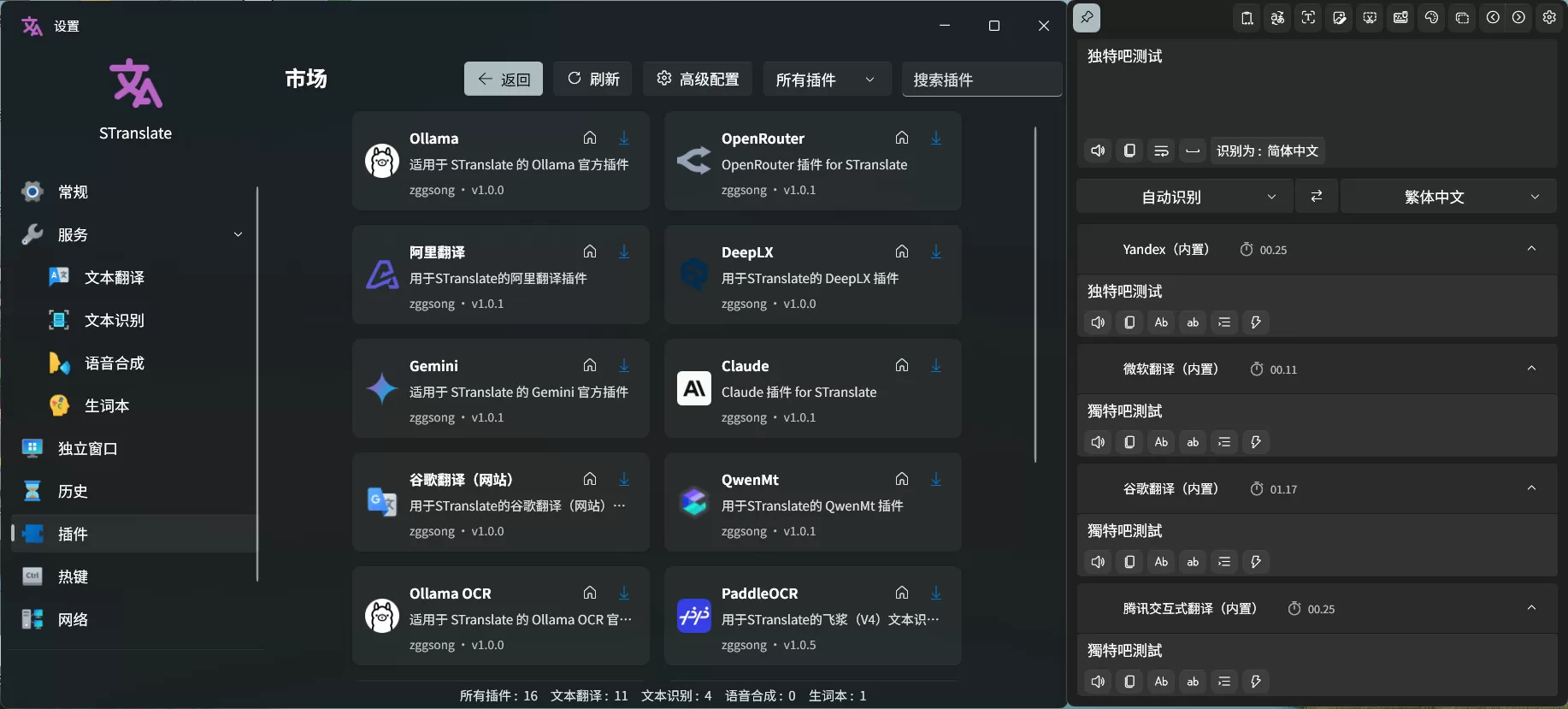
Task: Download the PaddleOCR plugin
Action: 936,593
